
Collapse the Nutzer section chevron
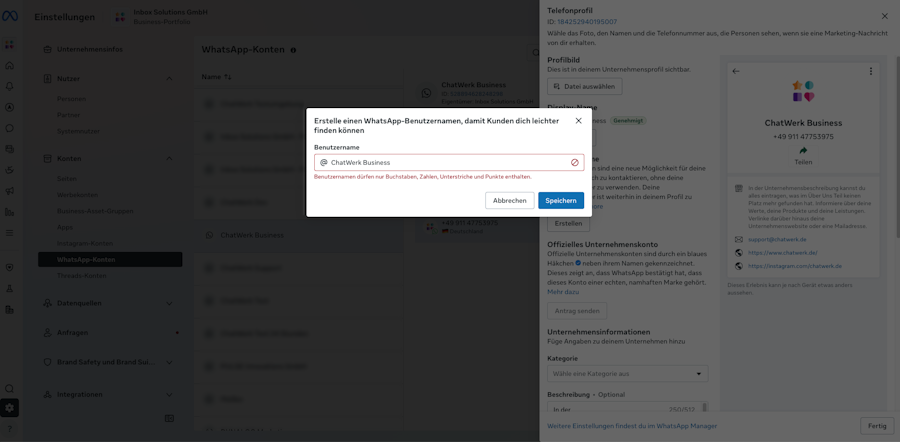click(169, 79)
